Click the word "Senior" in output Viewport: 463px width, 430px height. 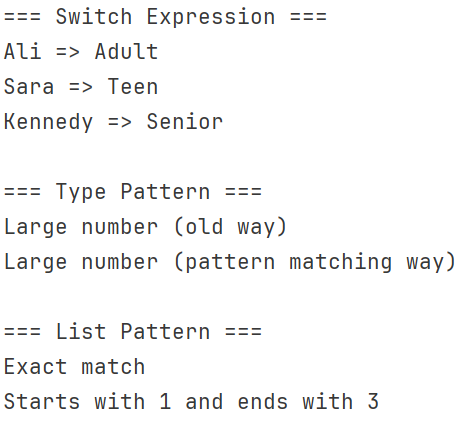coord(185,122)
